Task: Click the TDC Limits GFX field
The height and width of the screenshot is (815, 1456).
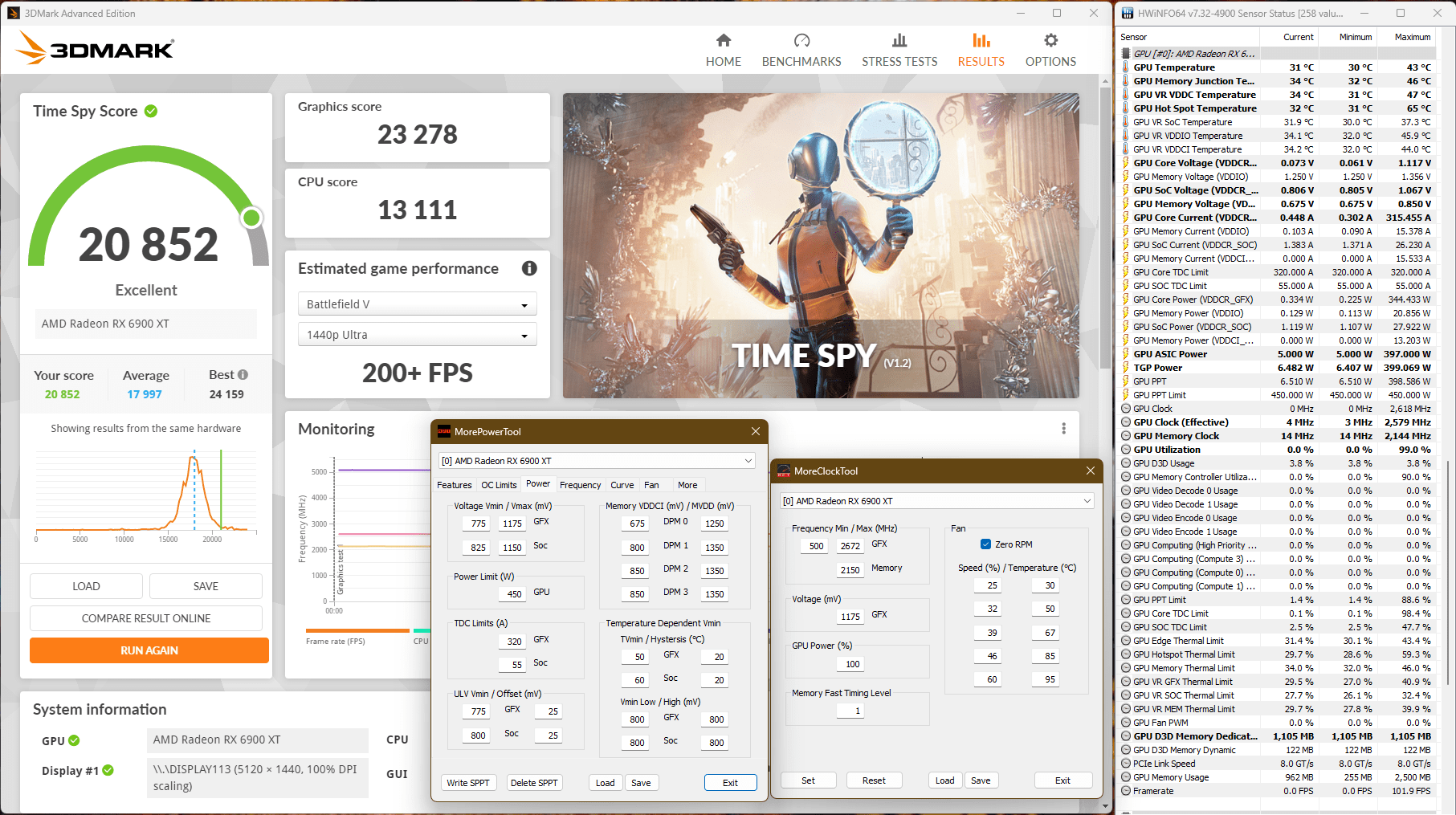Action: [x=512, y=642]
